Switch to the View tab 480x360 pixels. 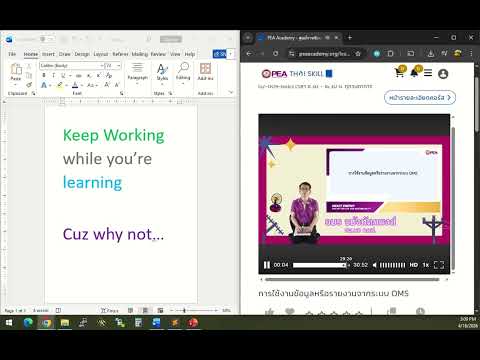(x=175, y=54)
